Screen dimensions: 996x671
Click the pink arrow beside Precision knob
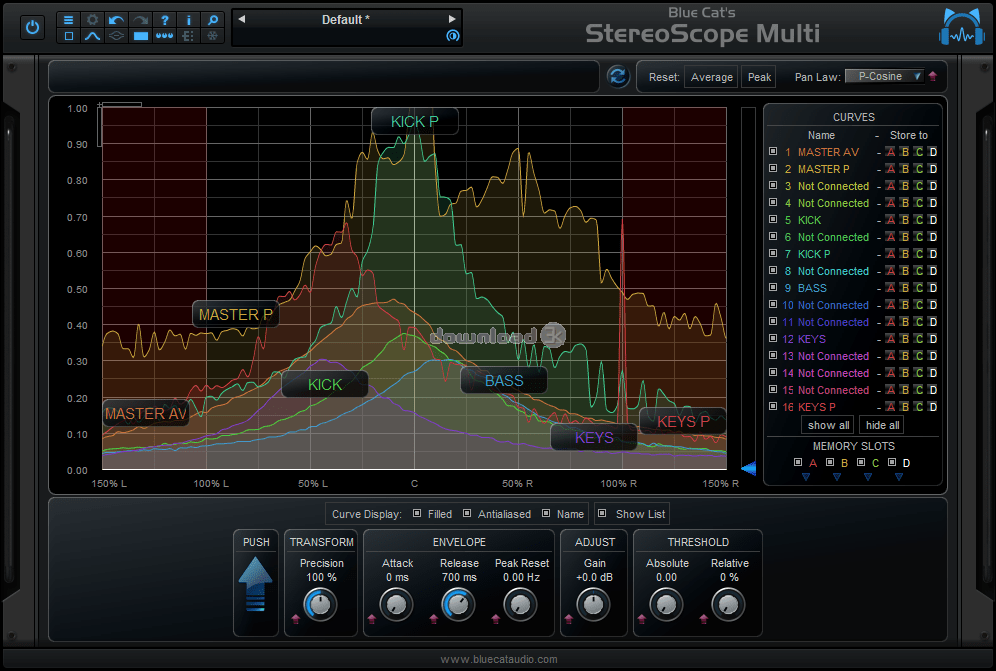click(x=295, y=619)
